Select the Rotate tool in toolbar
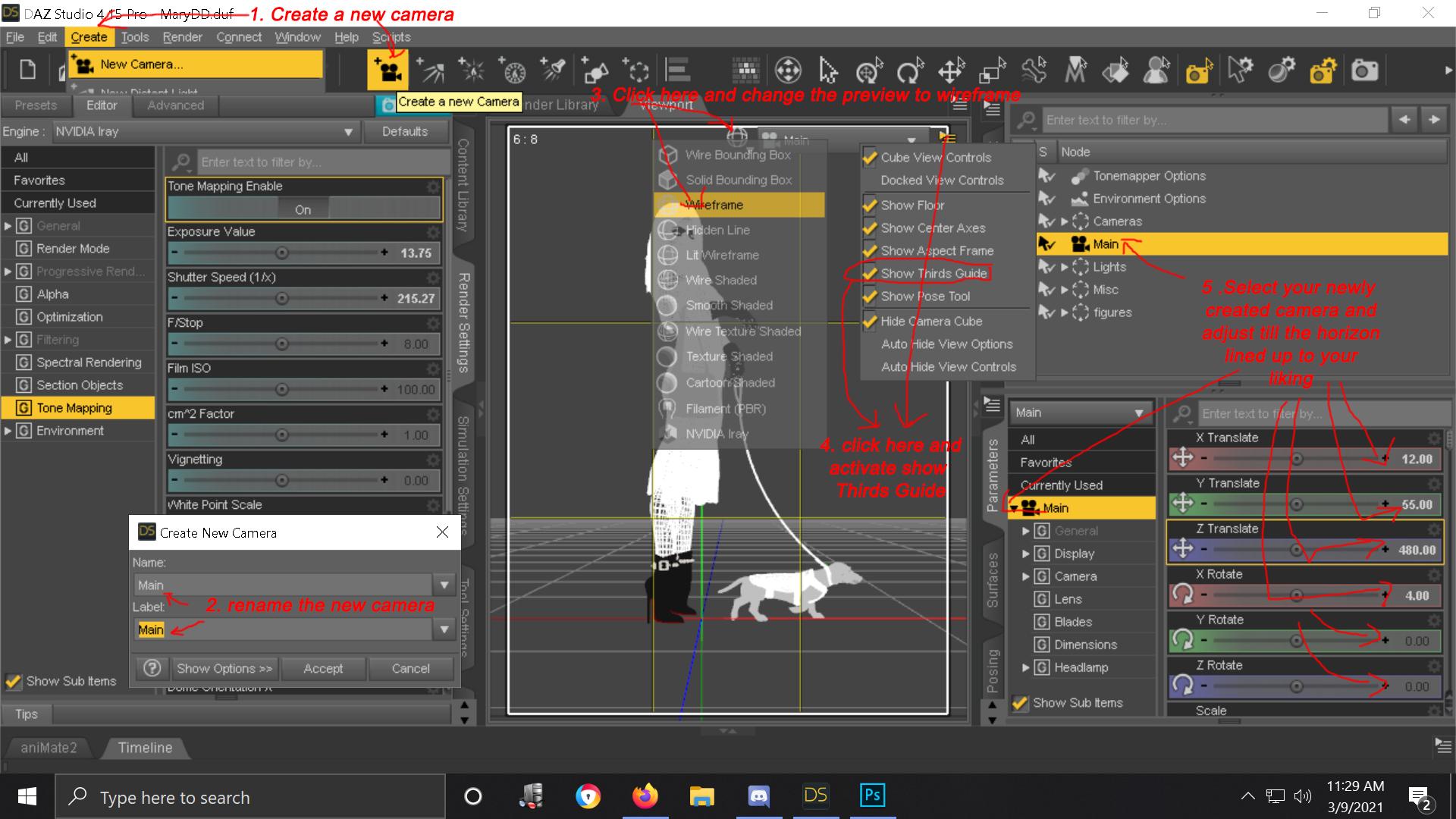The width and height of the screenshot is (1456, 819). pyautogui.click(x=909, y=71)
